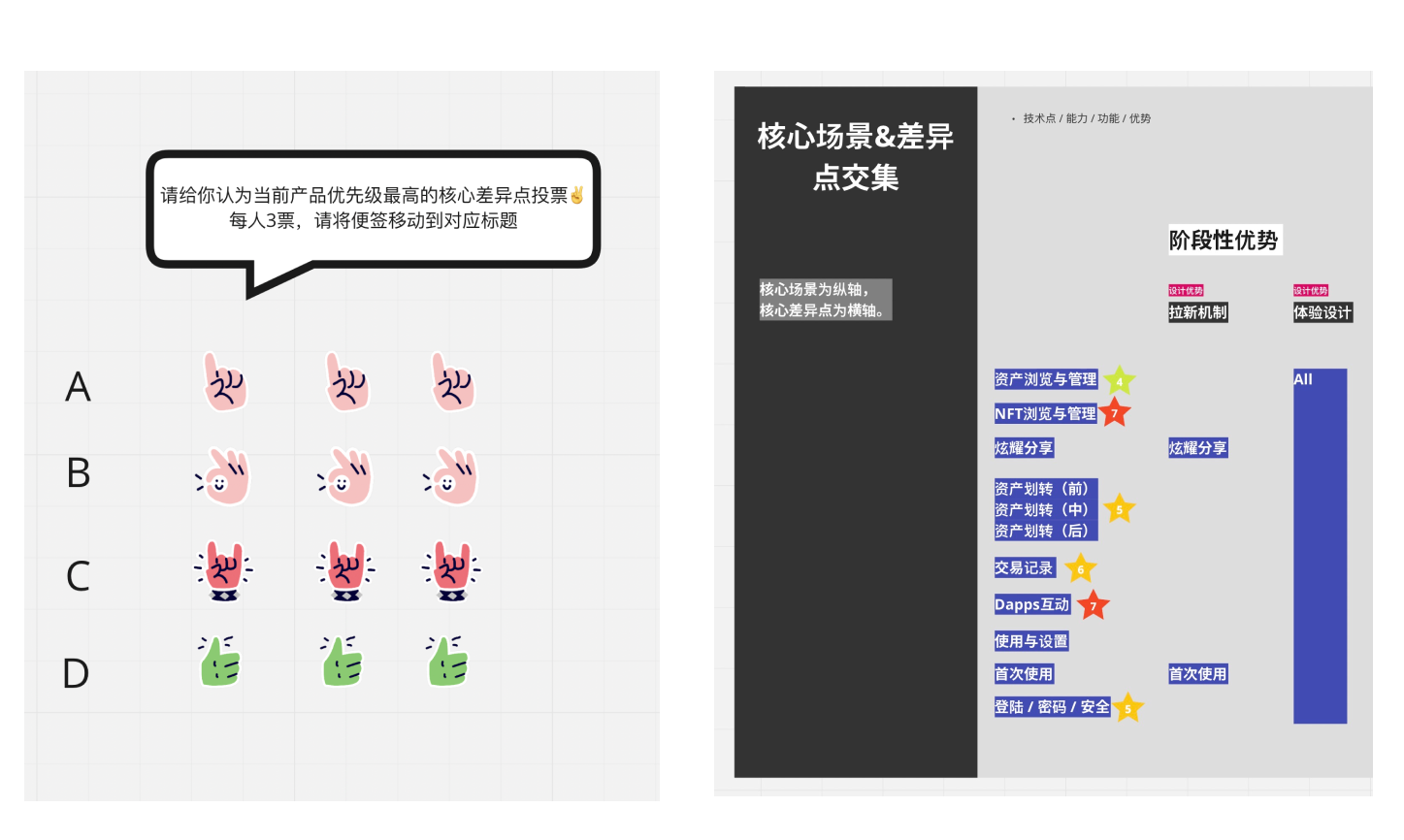Click the yellow star beside 登陆 / 密码 / 安全

click(1127, 708)
